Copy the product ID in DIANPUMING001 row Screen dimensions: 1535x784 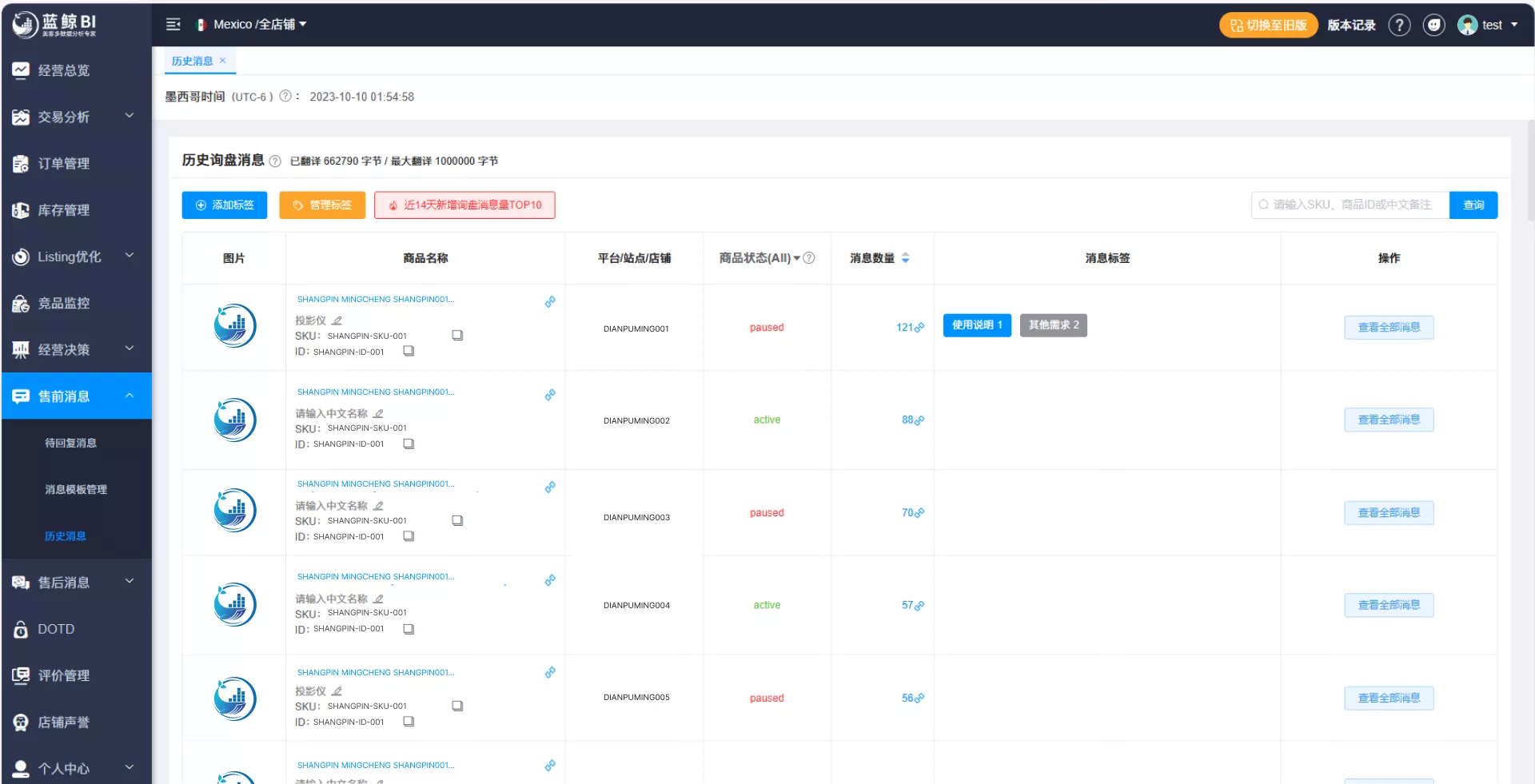point(409,351)
